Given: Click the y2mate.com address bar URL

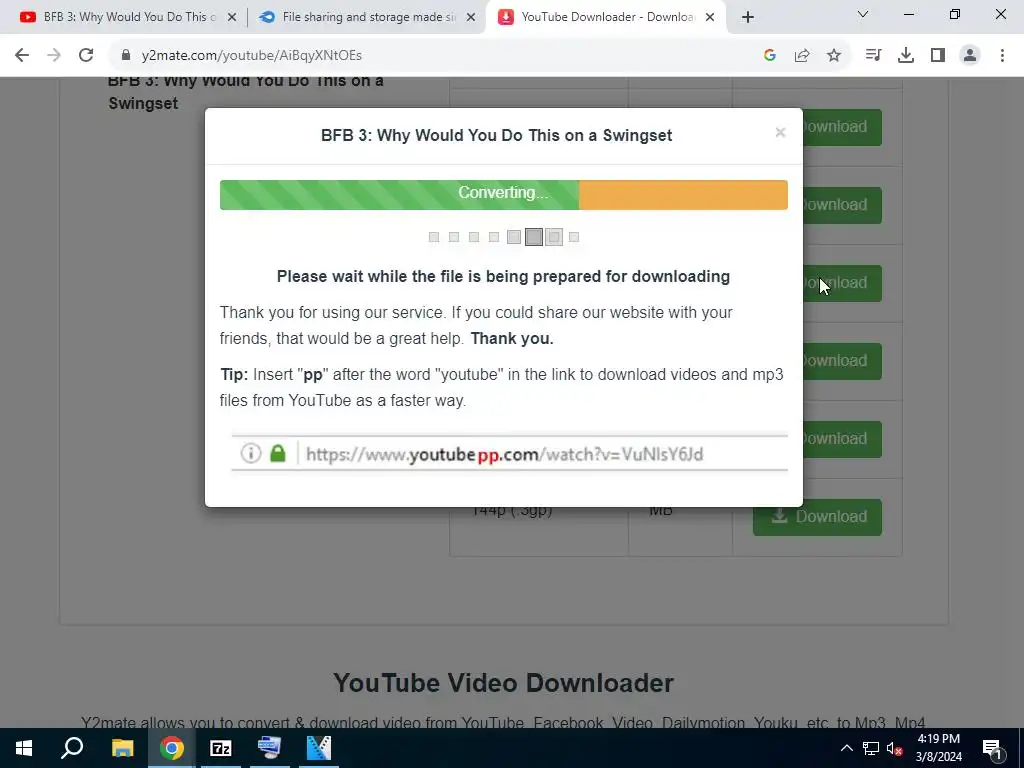Looking at the screenshot, I should coord(251,56).
